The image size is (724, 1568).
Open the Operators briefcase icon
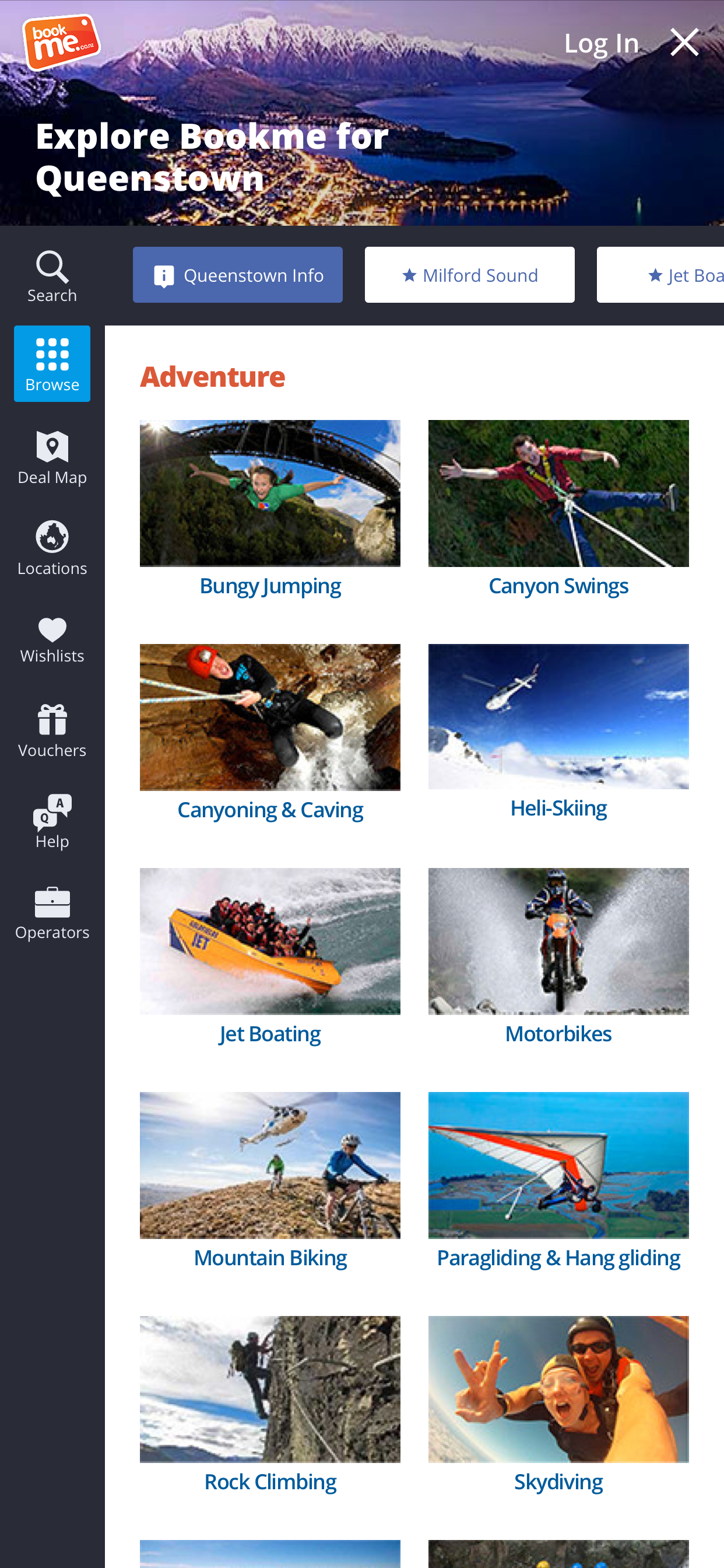tap(52, 902)
